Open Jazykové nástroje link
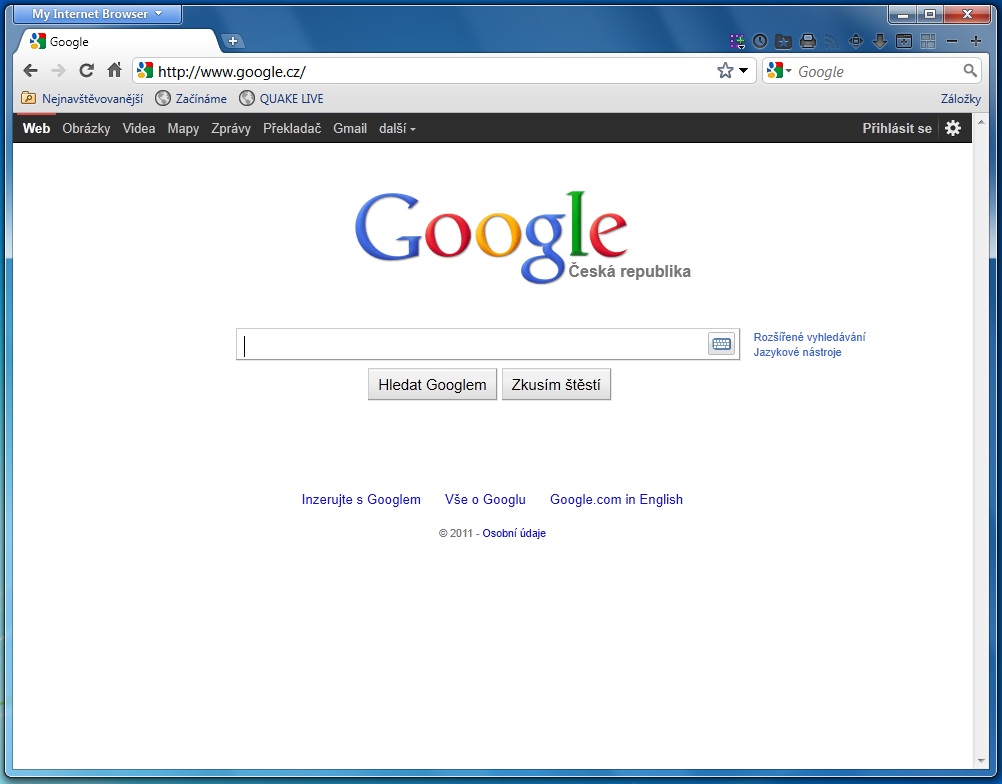The image size is (1002, 784). coord(798,352)
